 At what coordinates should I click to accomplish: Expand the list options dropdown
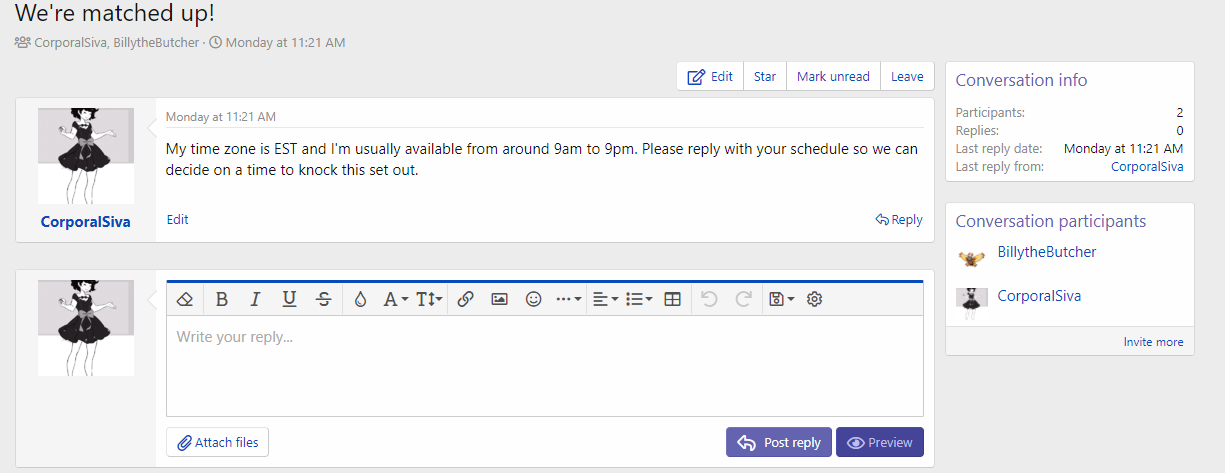pyautogui.click(x=638, y=299)
